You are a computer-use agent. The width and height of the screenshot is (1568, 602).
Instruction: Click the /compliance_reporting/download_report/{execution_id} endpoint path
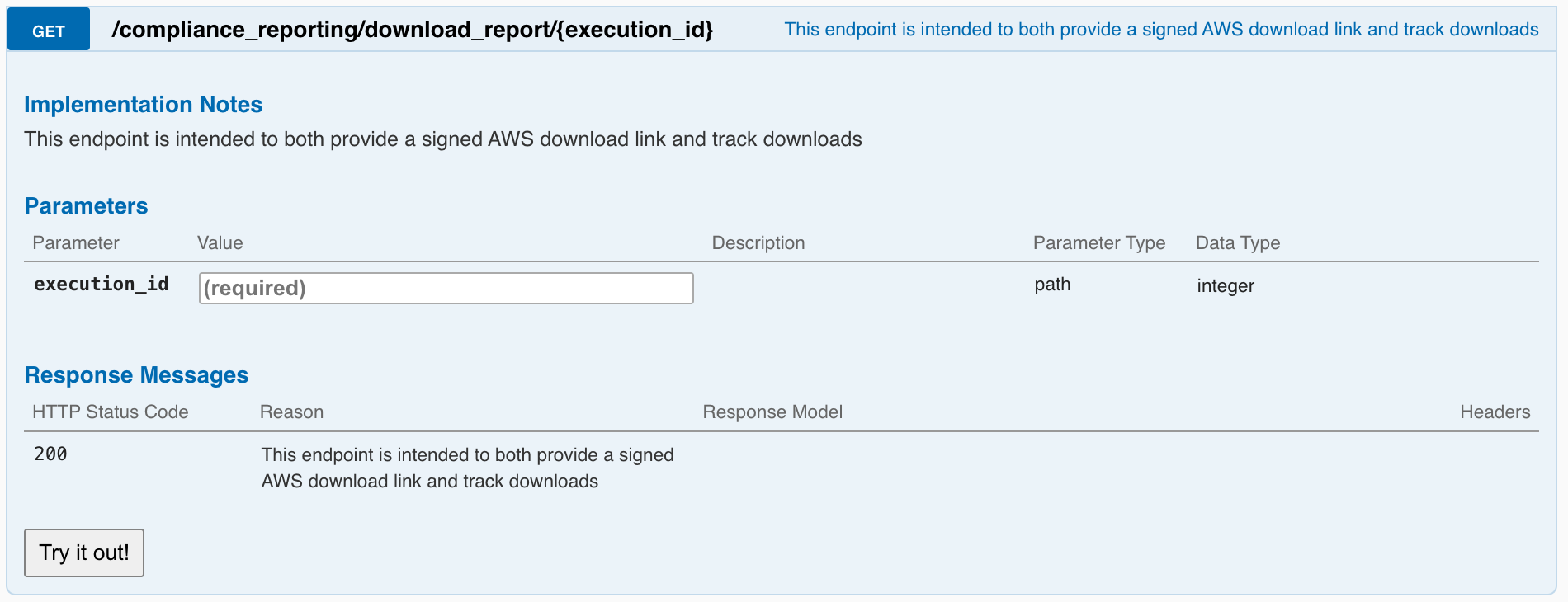point(412,30)
